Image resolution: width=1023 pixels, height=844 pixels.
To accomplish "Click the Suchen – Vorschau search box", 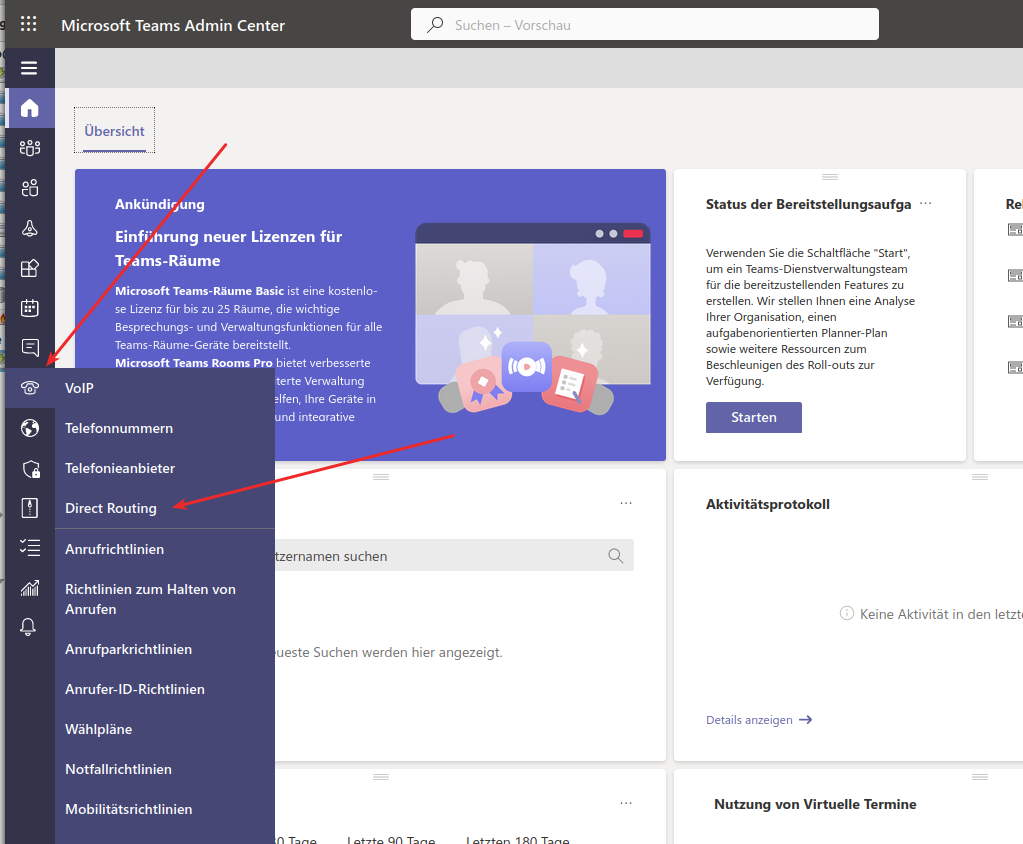I will click(645, 25).
